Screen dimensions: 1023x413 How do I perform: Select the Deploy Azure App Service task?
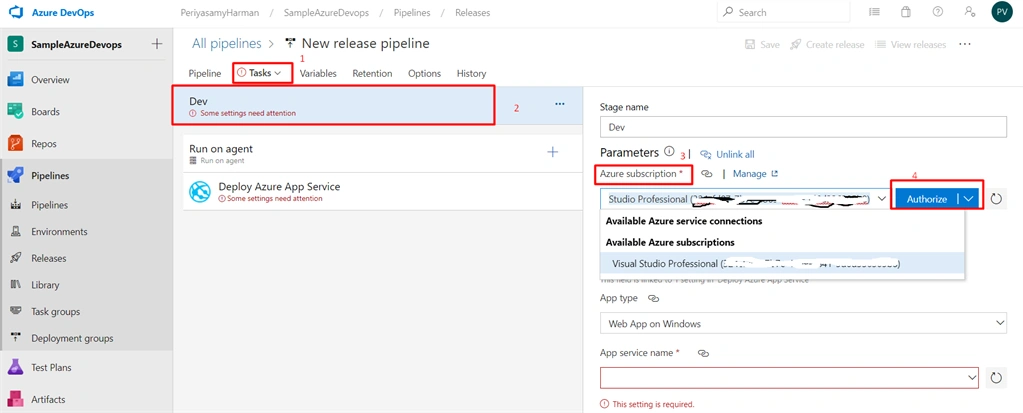(x=383, y=191)
